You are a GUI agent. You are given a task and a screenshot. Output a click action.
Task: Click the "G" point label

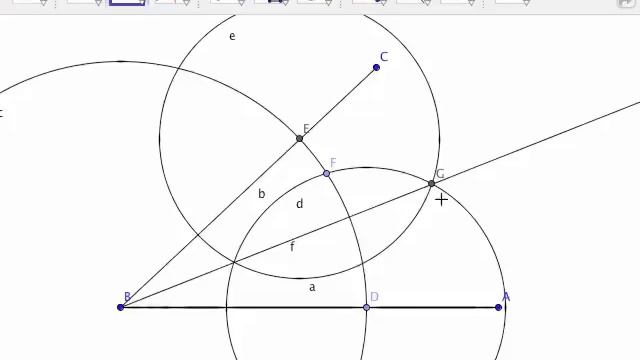440,174
